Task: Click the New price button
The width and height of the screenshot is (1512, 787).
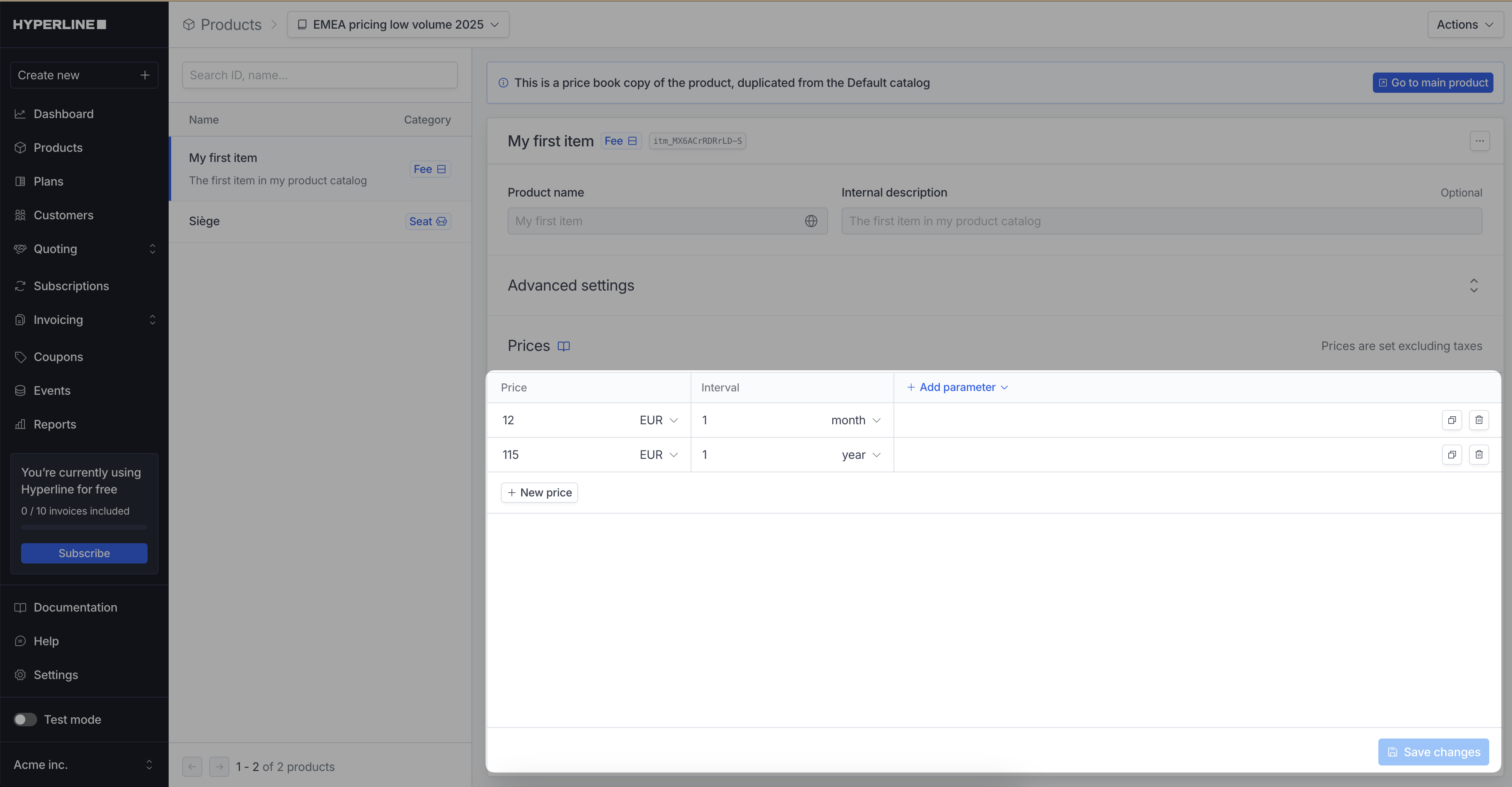Action: (539, 493)
